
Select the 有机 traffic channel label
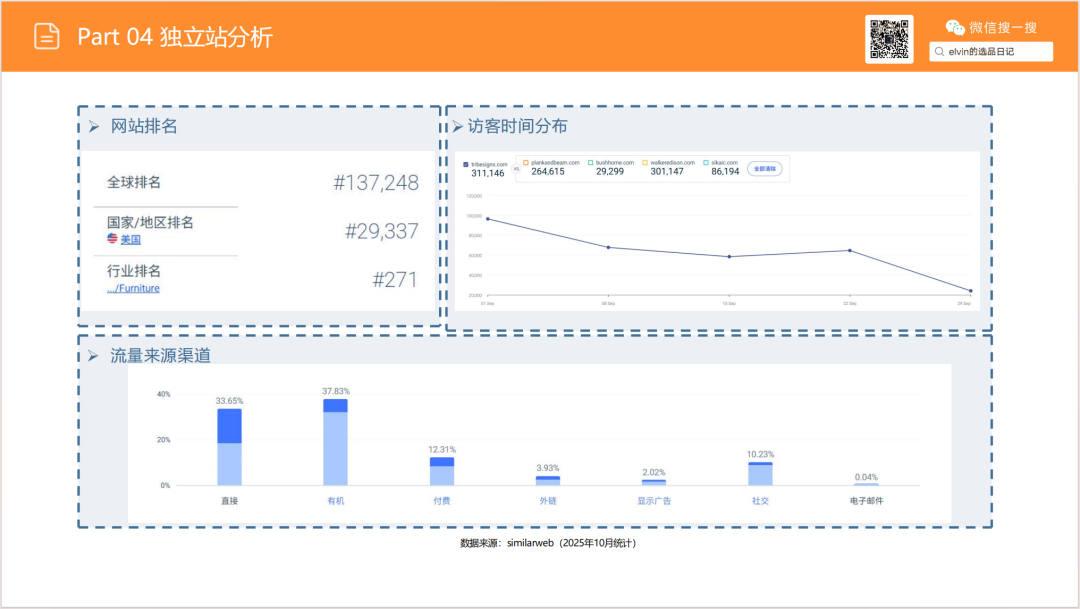pos(335,500)
